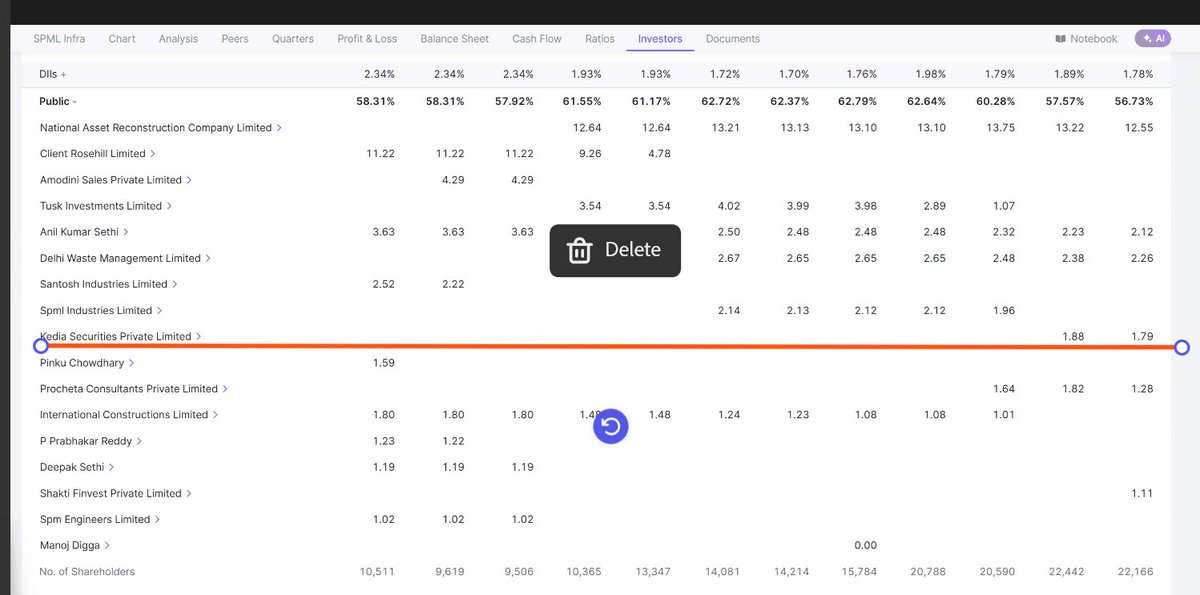Click Public holding value 56.73%
1200x595 pixels.
(x=1134, y=102)
